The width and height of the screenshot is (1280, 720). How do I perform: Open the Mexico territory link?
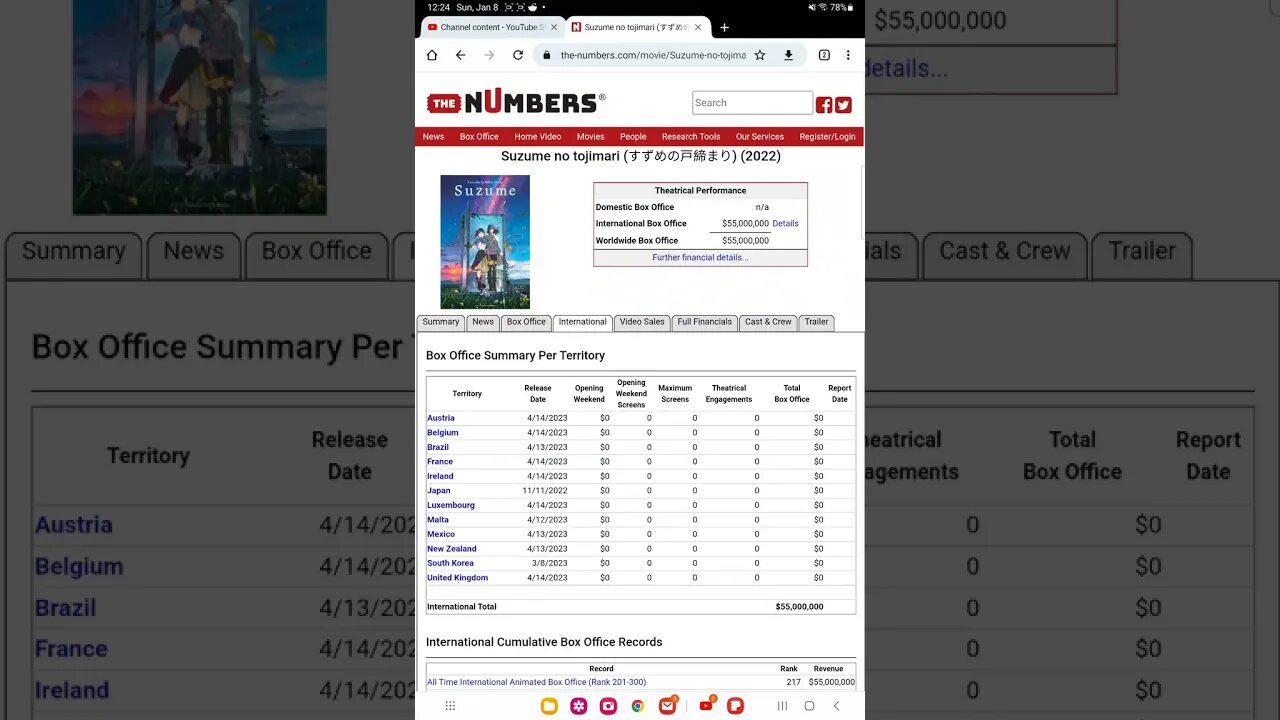click(x=441, y=534)
